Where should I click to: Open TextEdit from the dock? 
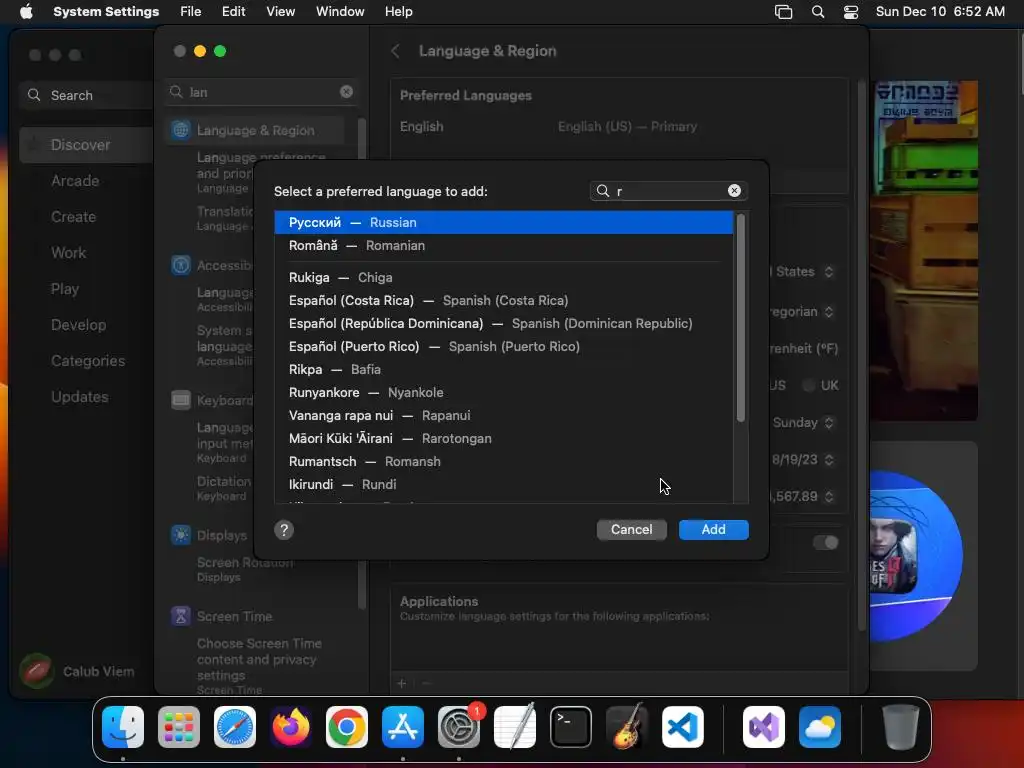515,727
